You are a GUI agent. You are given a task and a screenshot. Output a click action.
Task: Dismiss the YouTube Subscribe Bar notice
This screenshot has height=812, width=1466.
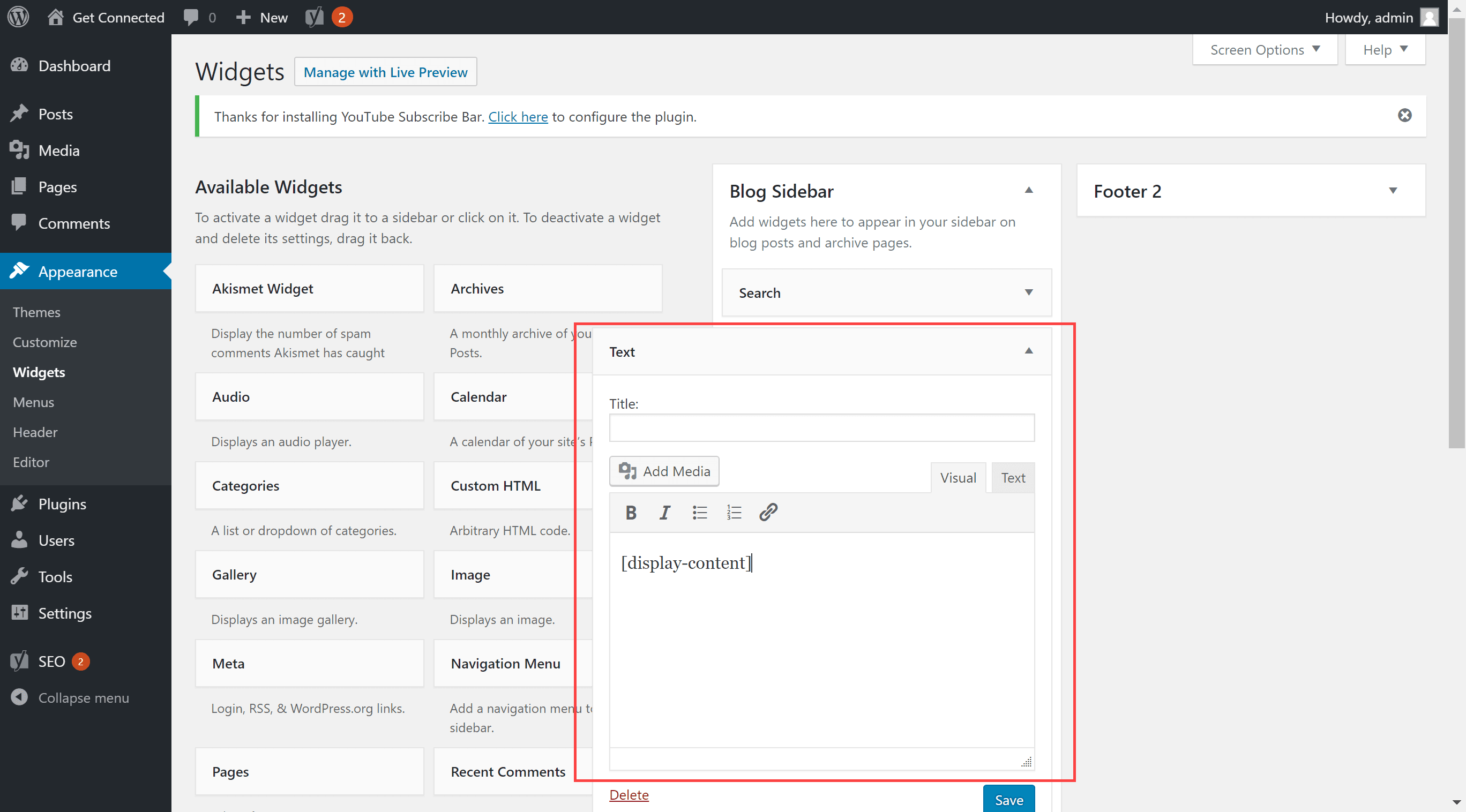coord(1404,115)
